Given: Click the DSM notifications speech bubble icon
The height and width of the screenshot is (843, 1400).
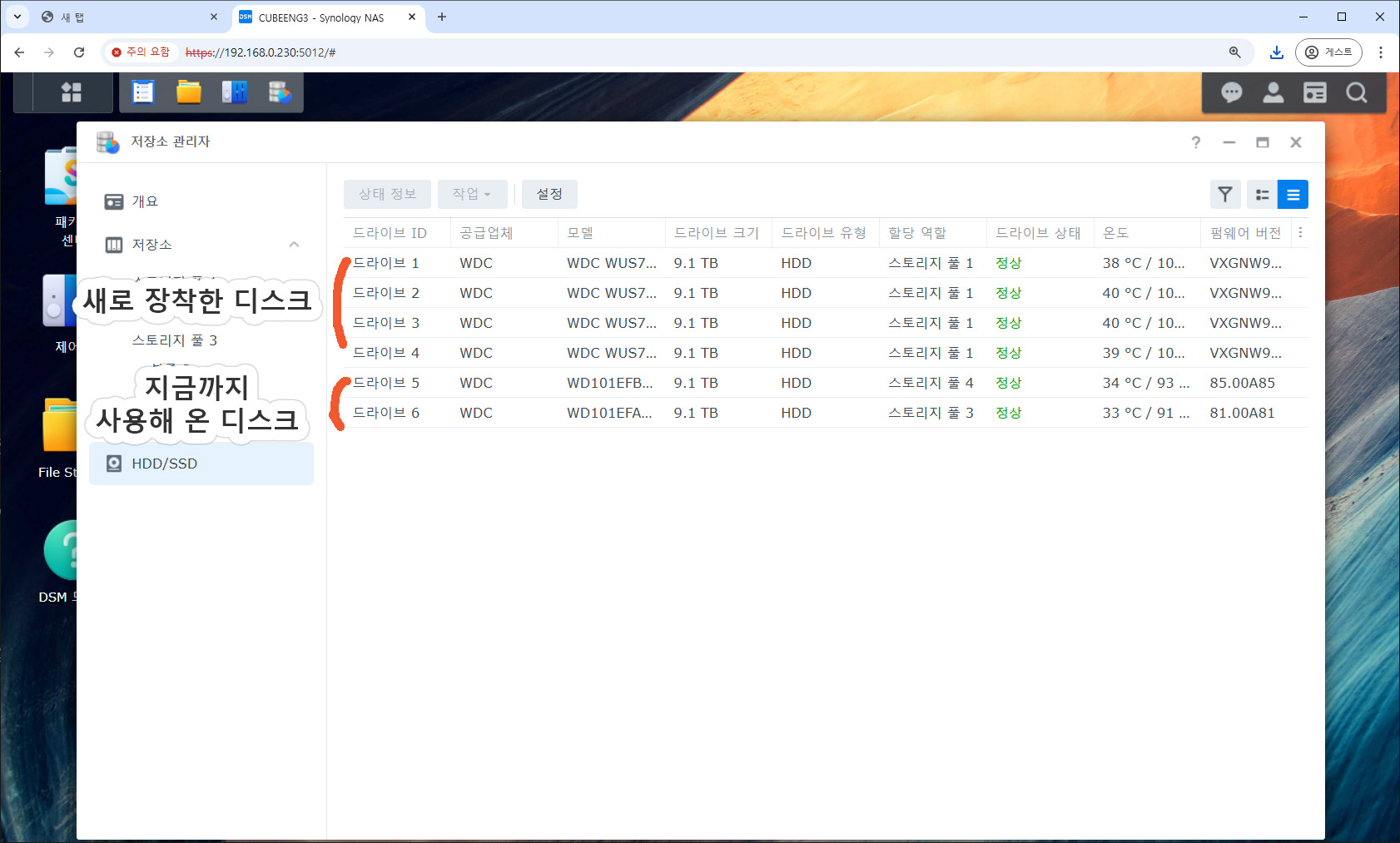Looking at the screenshot, I should [x=1231, y=92].
